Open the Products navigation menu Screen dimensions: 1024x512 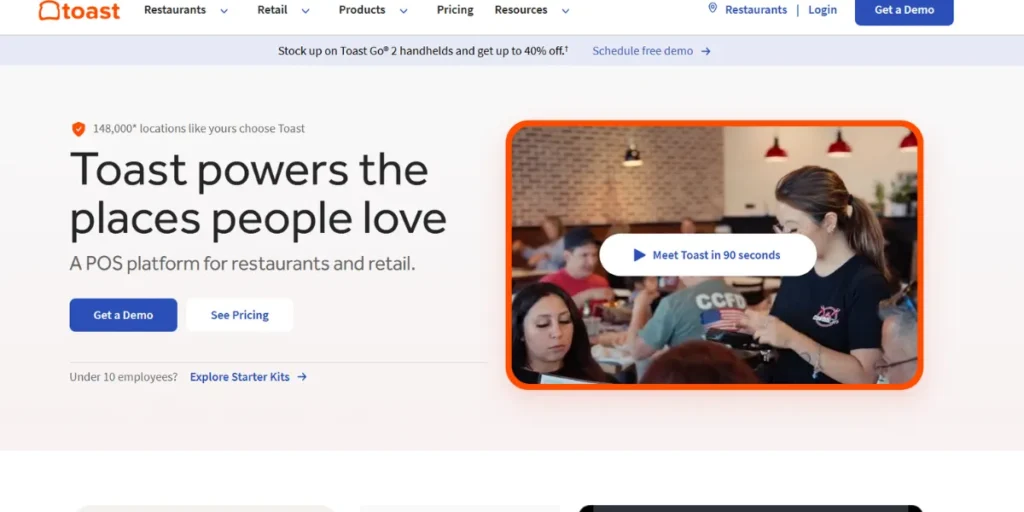(362, 10)
